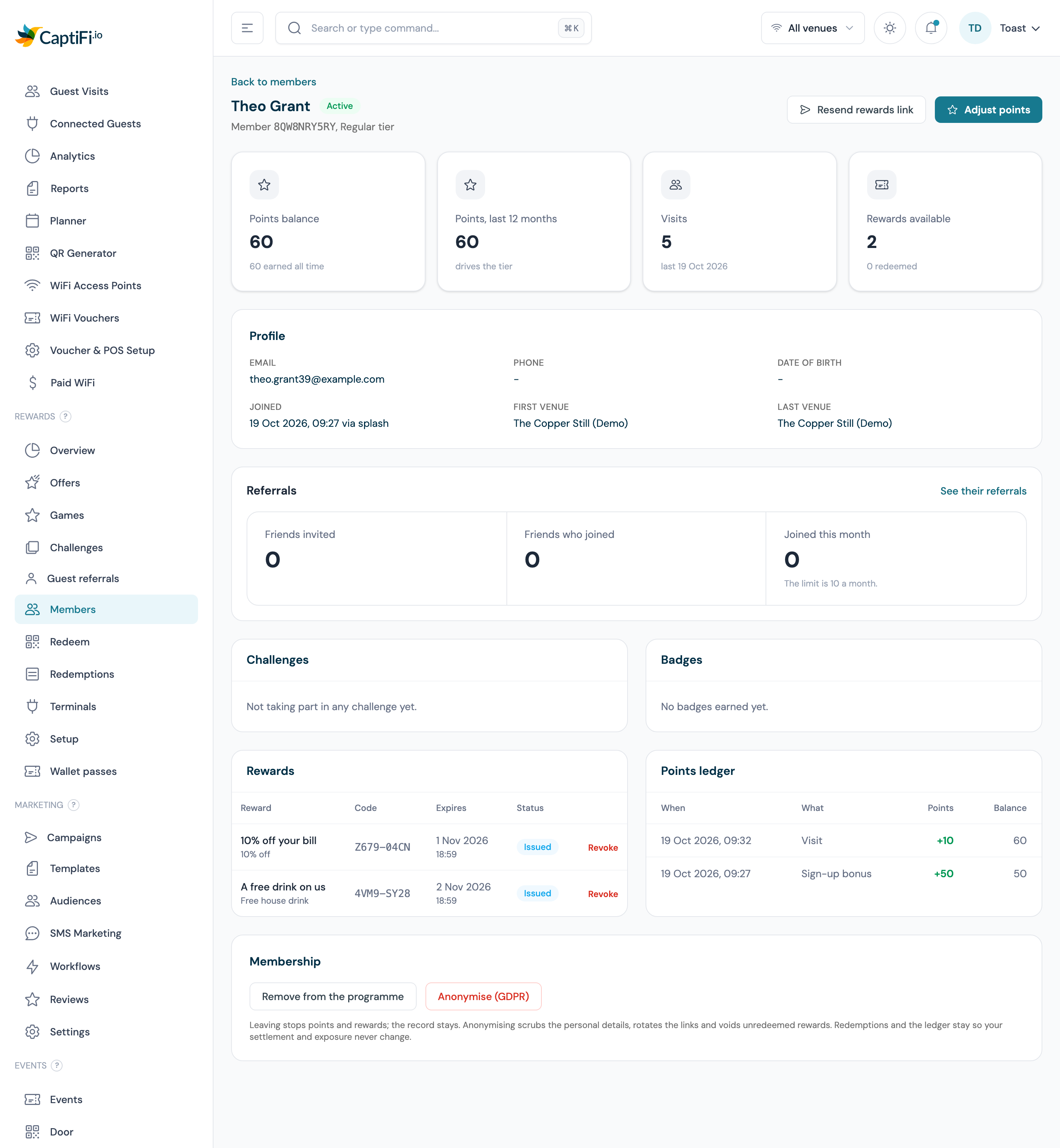1060x1148 pixels.
Task: Resend rewards link to Theo Grant
Action: tap(856, 110)
